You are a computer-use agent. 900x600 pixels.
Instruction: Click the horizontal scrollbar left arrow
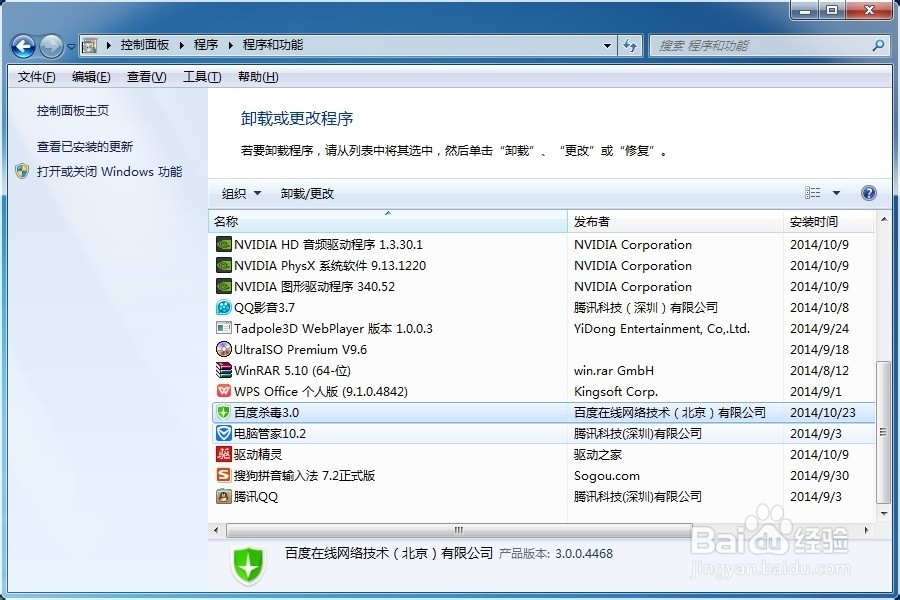(x=216, y=530)
